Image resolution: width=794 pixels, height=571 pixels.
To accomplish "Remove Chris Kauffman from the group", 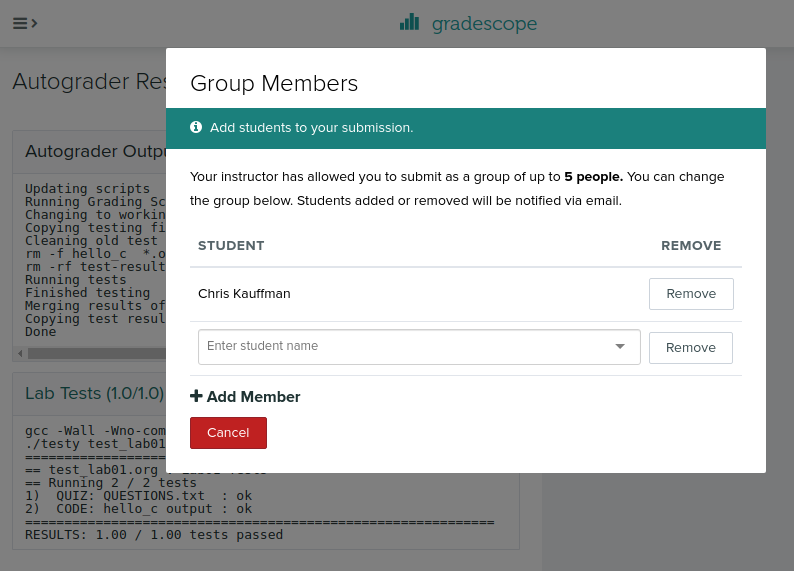I will coord(690,294).
